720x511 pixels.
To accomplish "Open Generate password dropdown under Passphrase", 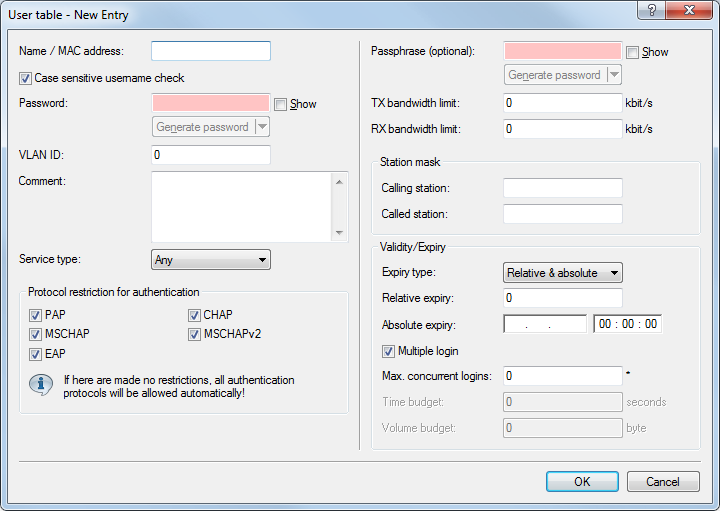I will [613, 75].
